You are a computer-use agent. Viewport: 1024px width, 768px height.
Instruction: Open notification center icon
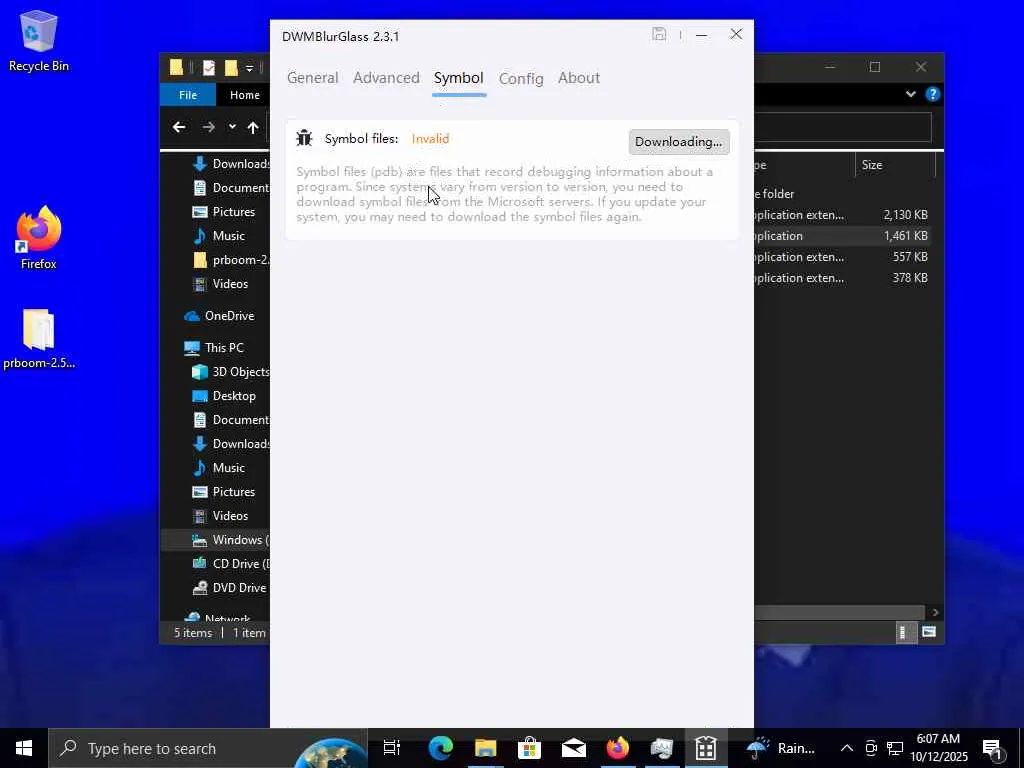coord(992,748)
